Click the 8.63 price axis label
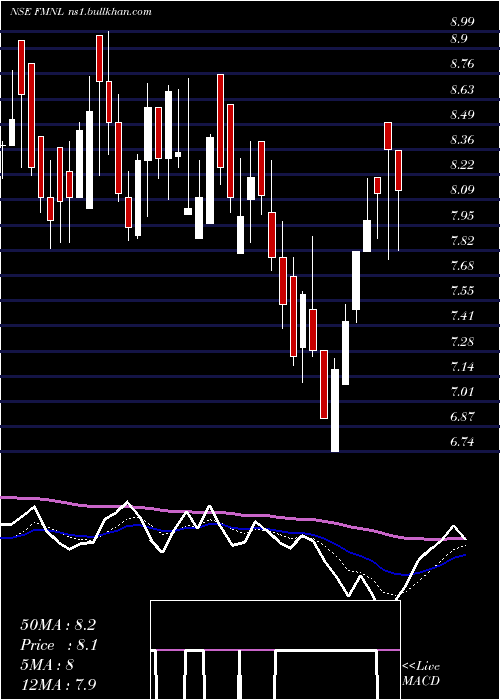This screenshot has width=500, height=700. [x=462, y=89]
